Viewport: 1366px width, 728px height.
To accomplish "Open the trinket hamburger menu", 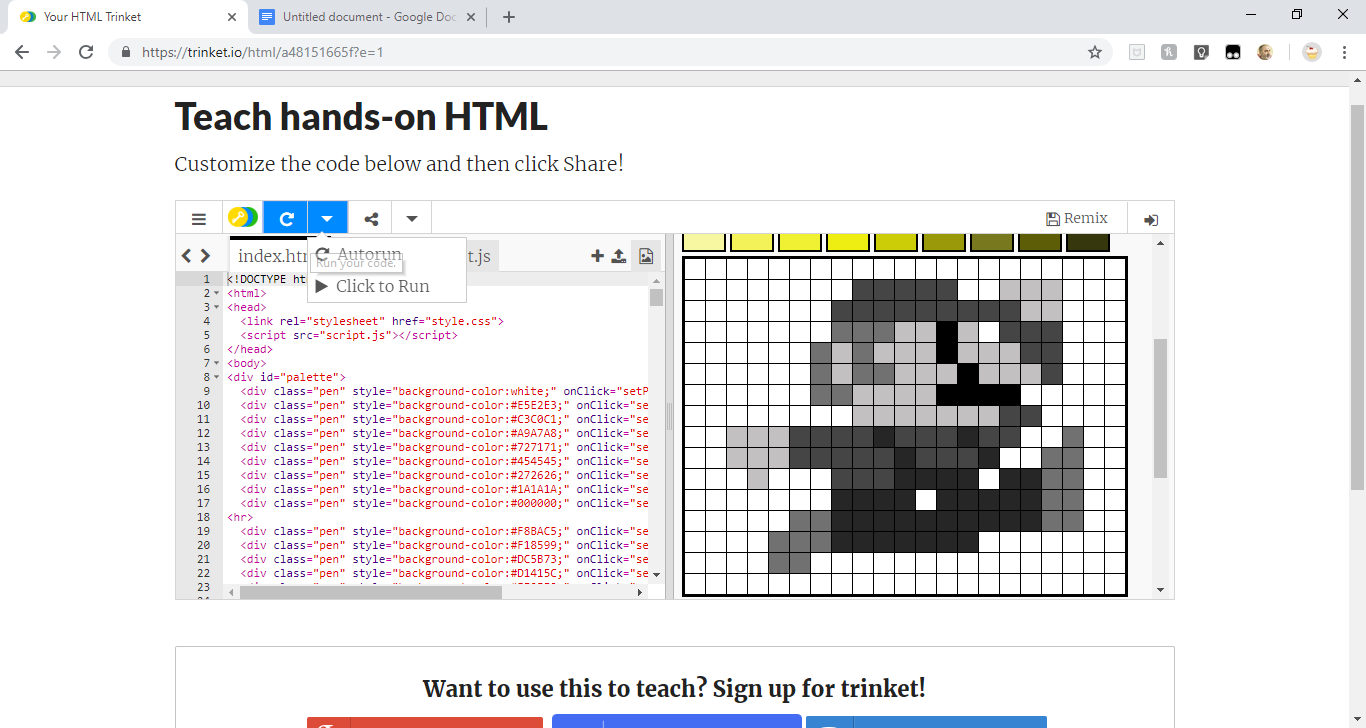I will click(x=199, y=219).
